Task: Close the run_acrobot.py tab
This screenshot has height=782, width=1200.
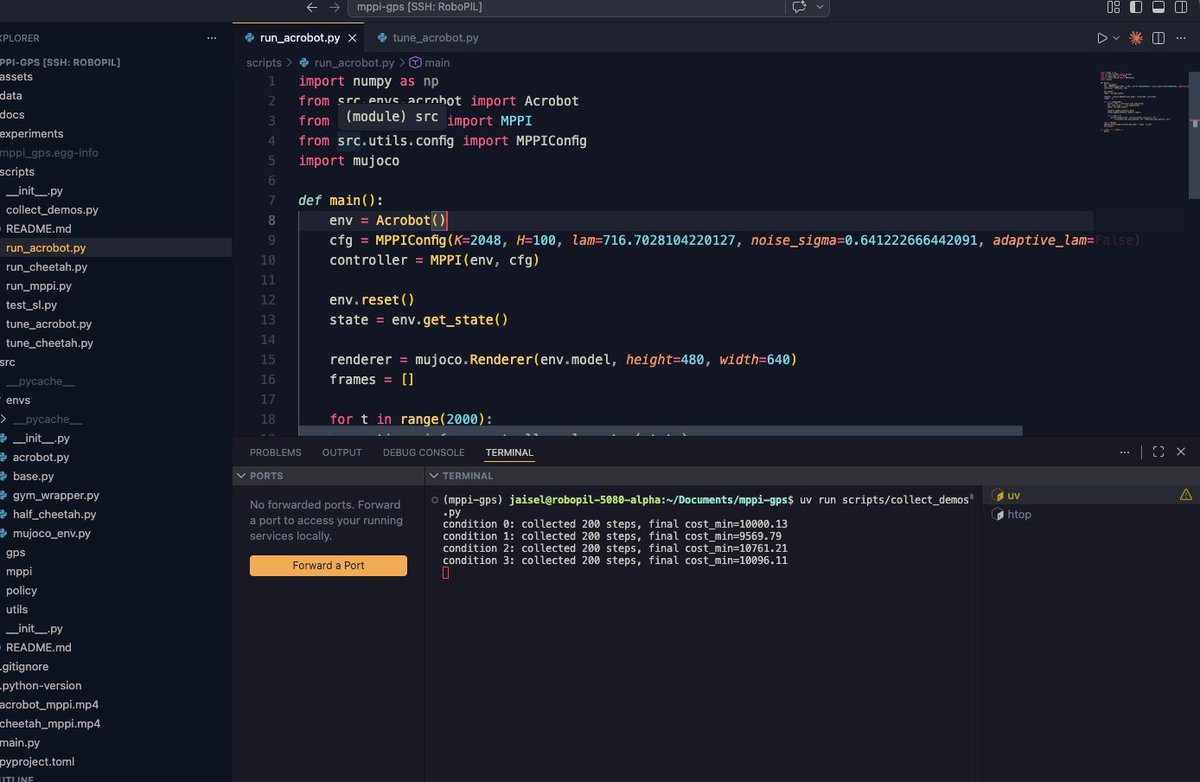Action: [x=352, y=38]
